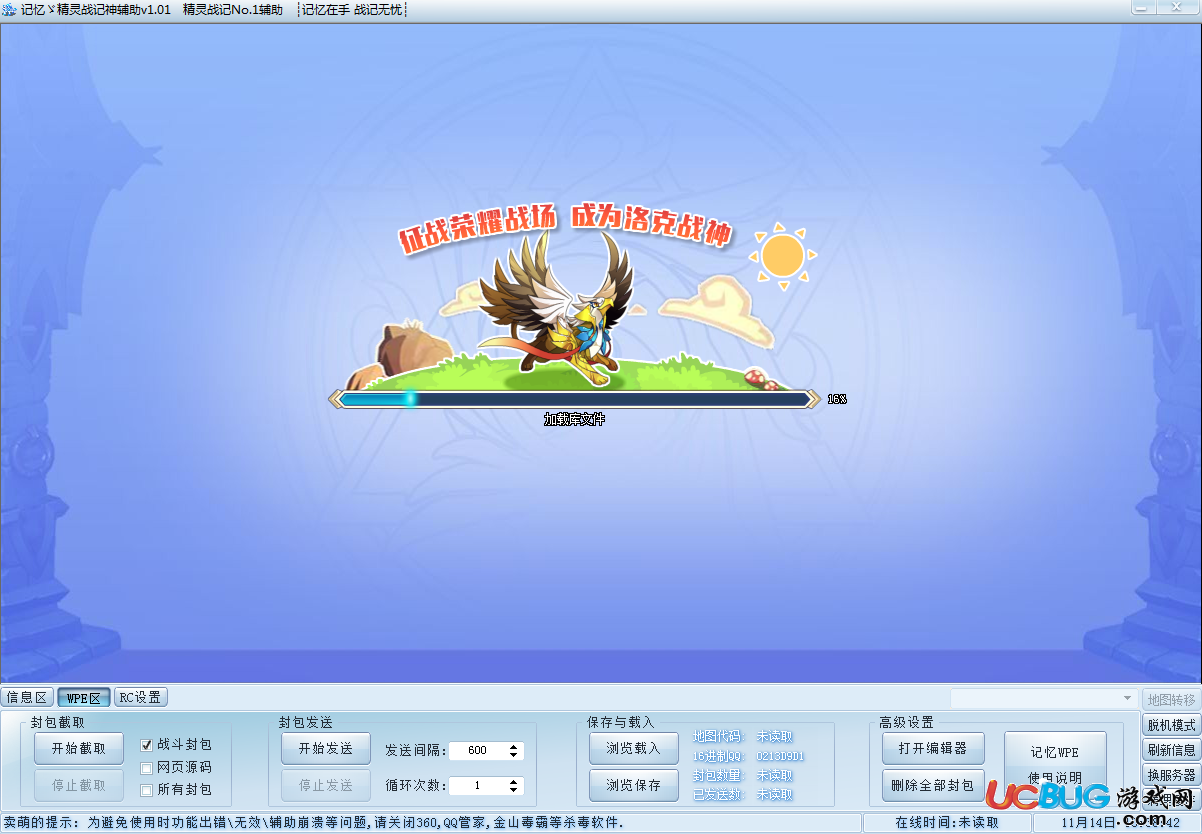Click the 加载库文件 loading text

tap(575, 420)
